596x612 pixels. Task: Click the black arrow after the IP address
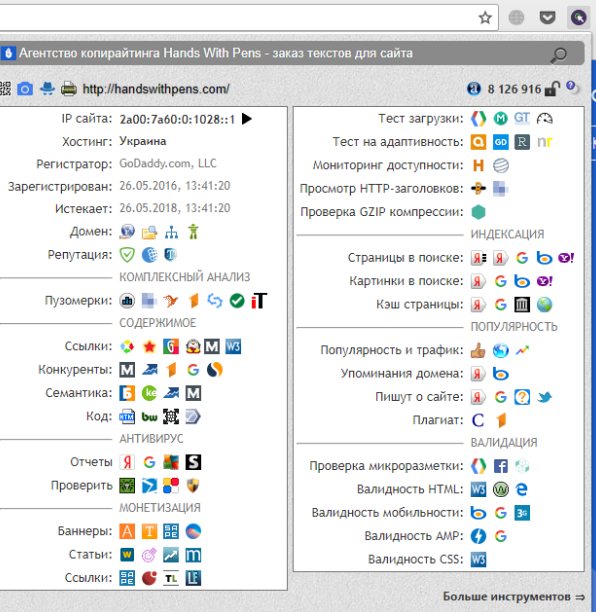click(x=247, y=119)
